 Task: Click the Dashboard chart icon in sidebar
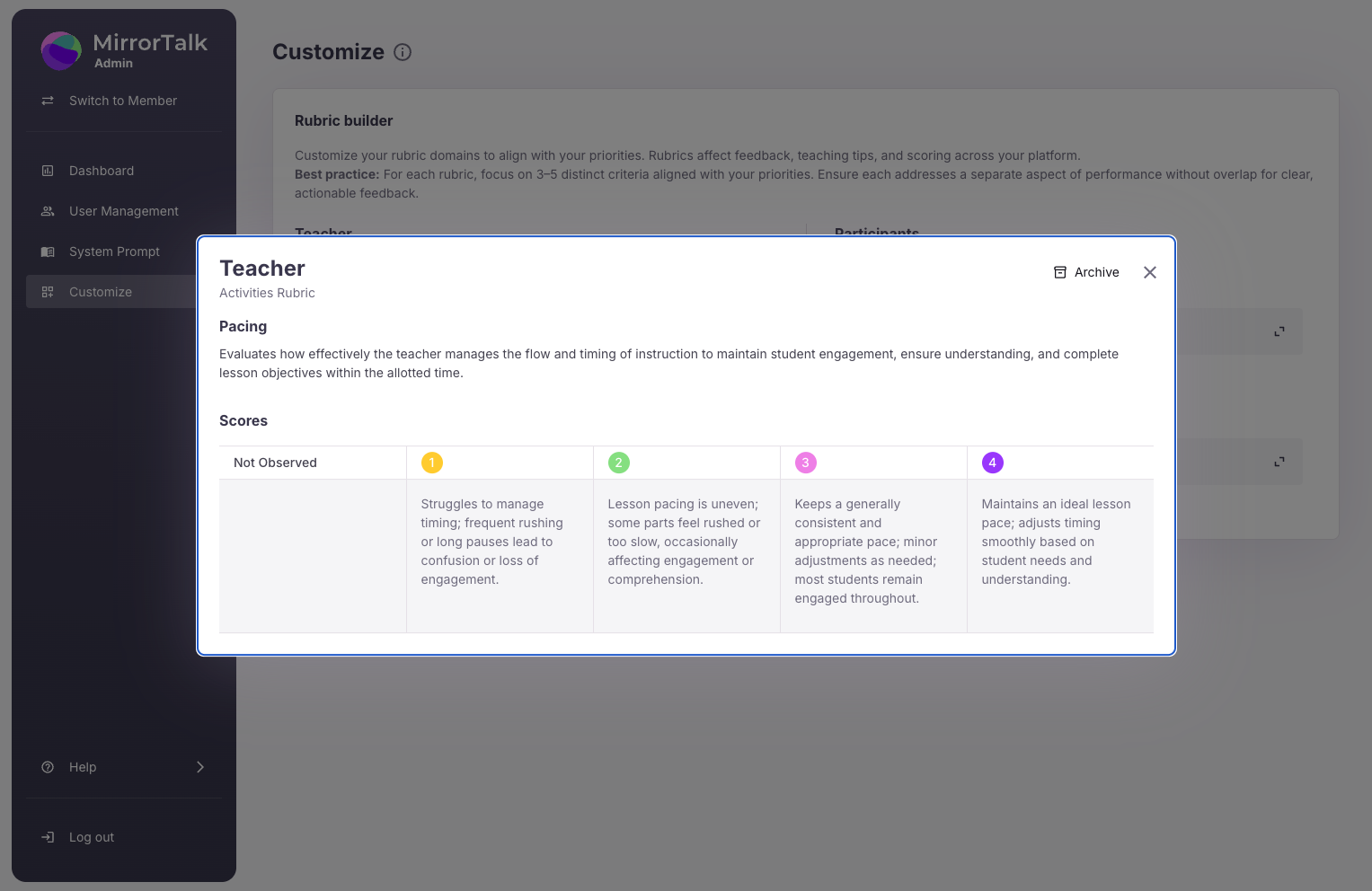point(48,171)
